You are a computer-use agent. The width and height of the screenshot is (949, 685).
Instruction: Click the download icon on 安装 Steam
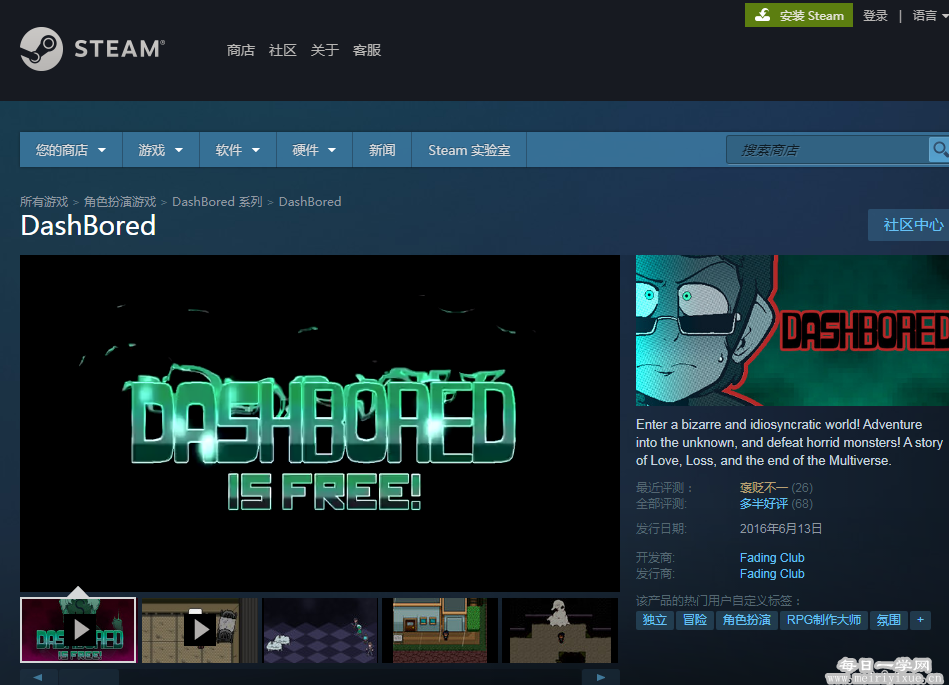(763, 15)
